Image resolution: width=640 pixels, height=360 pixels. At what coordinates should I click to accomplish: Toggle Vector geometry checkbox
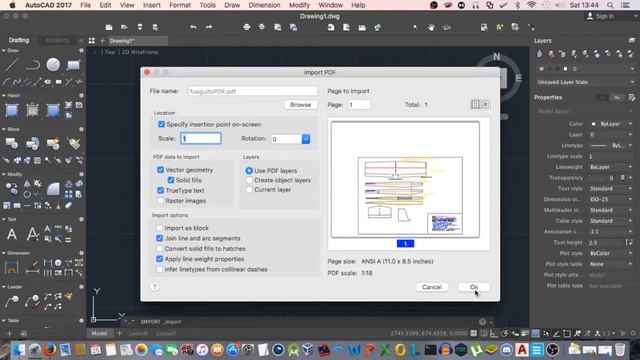pyautogui.click(x=160, y=169)
